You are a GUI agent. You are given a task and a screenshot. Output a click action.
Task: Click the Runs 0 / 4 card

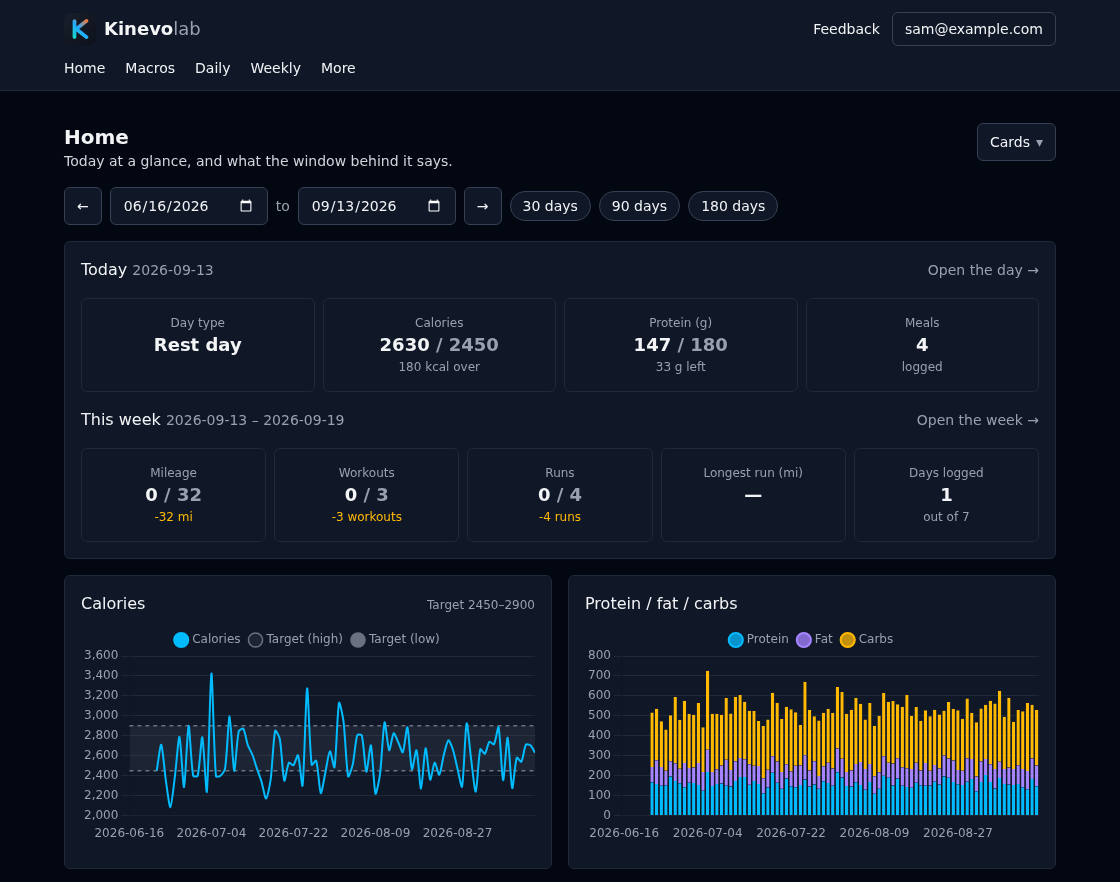click(560, 495)
